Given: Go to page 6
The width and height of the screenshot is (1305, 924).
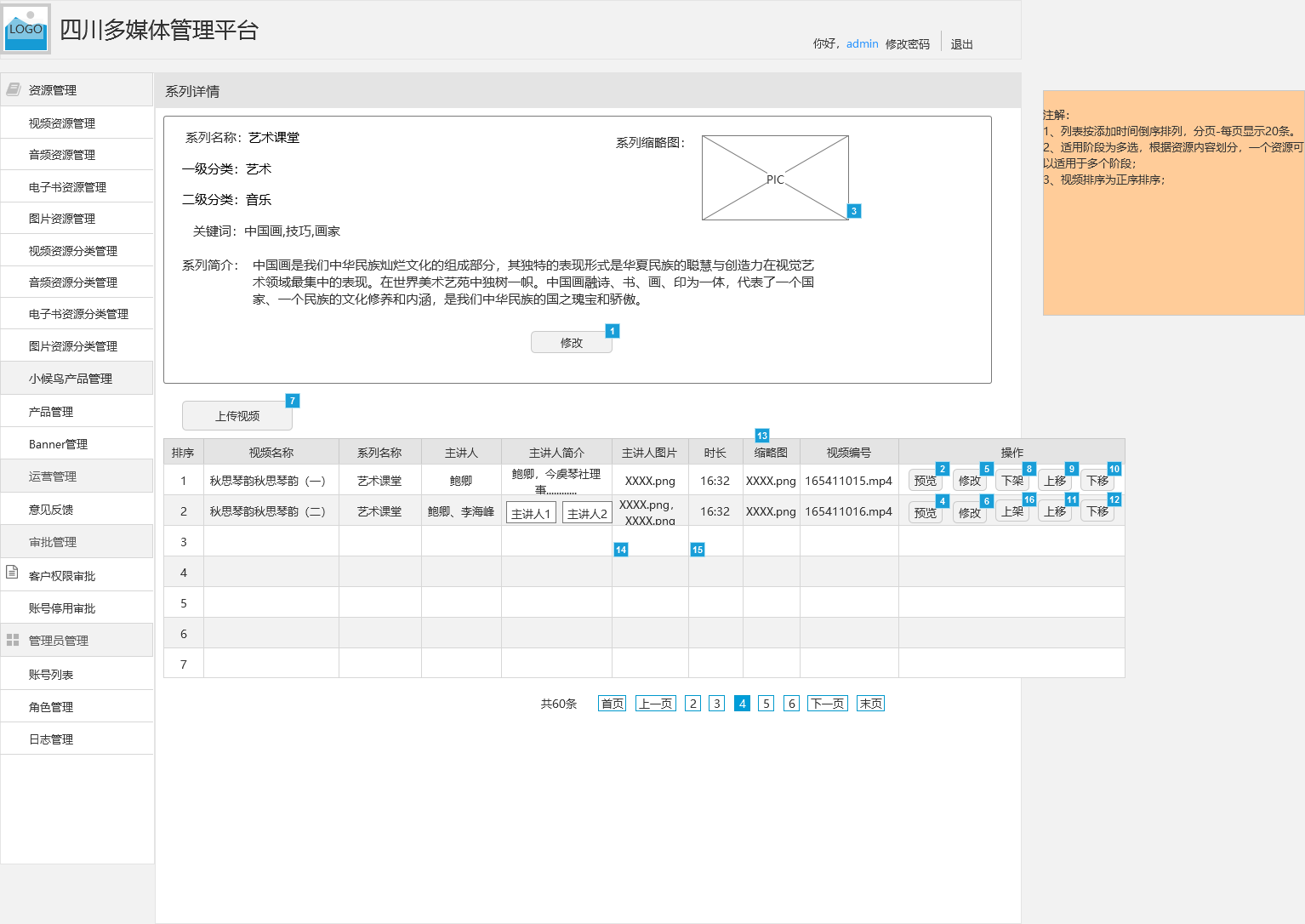Looking at the screenshot, I should pyautogui.click(x=792, y=703).
